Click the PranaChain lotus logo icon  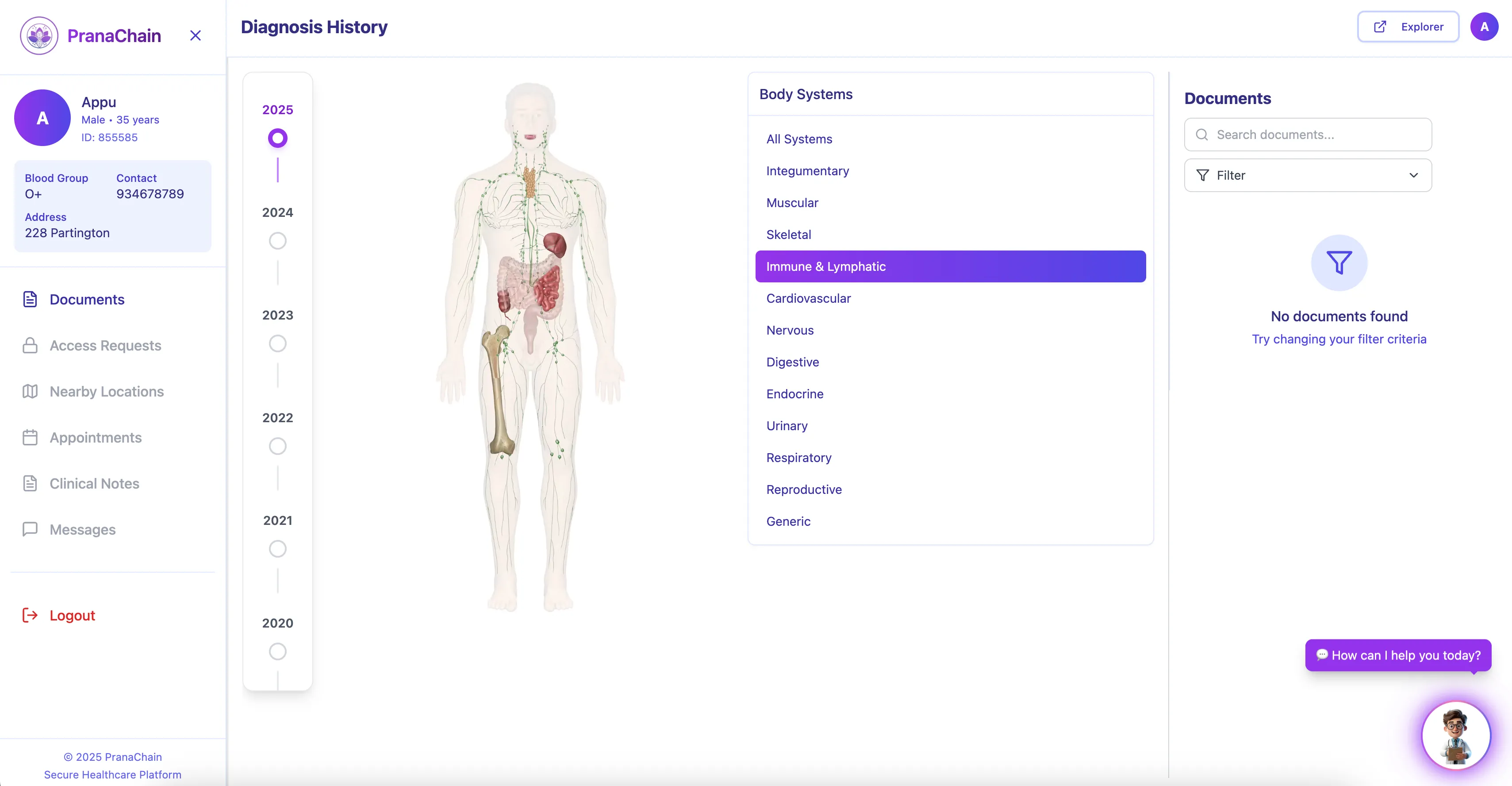point(39,35)
